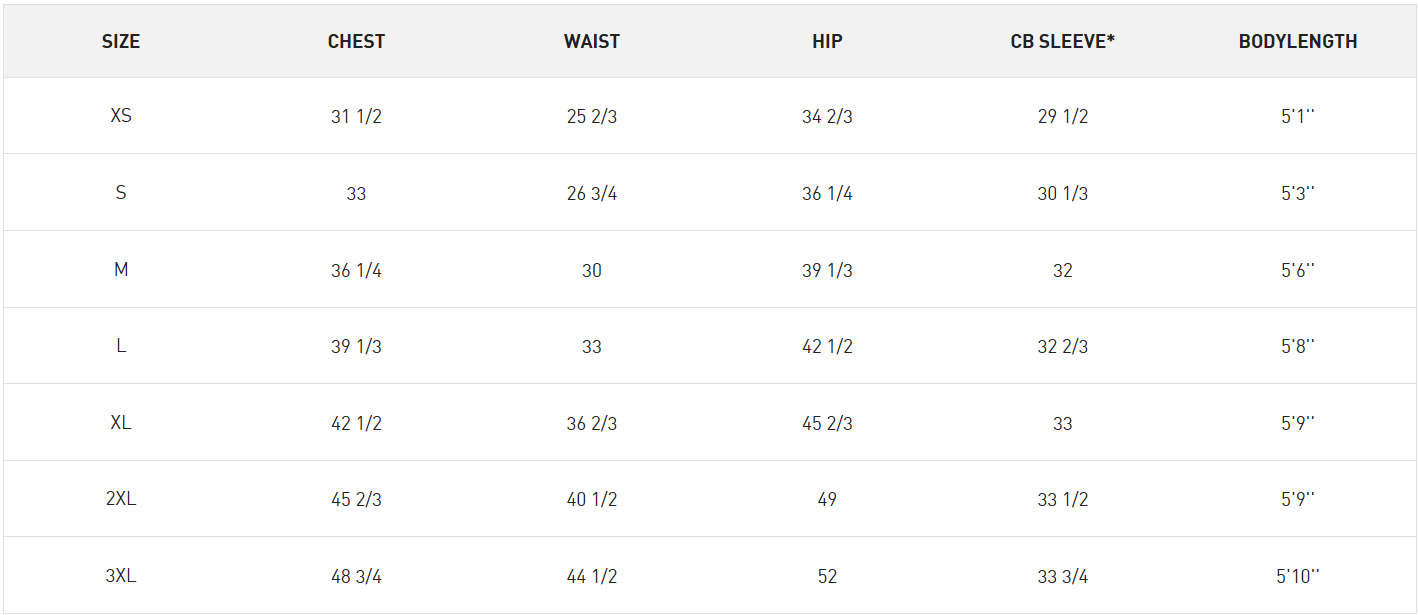1418x615 pixels.
Task: Click the SIZE column header
Action: pyautogui.click(x=121, y=42)
